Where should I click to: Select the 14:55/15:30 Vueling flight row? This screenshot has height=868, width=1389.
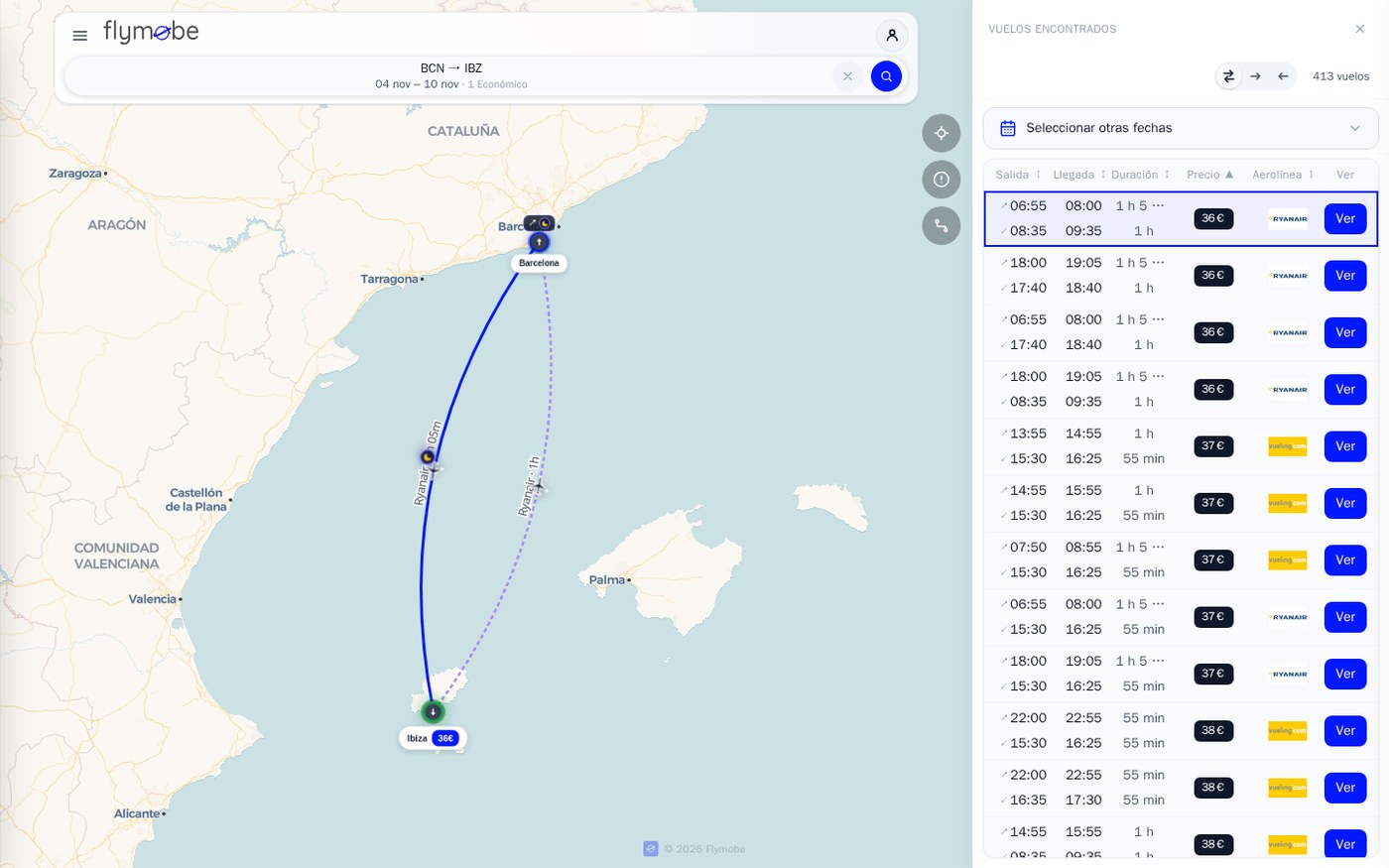point(1181,503)
